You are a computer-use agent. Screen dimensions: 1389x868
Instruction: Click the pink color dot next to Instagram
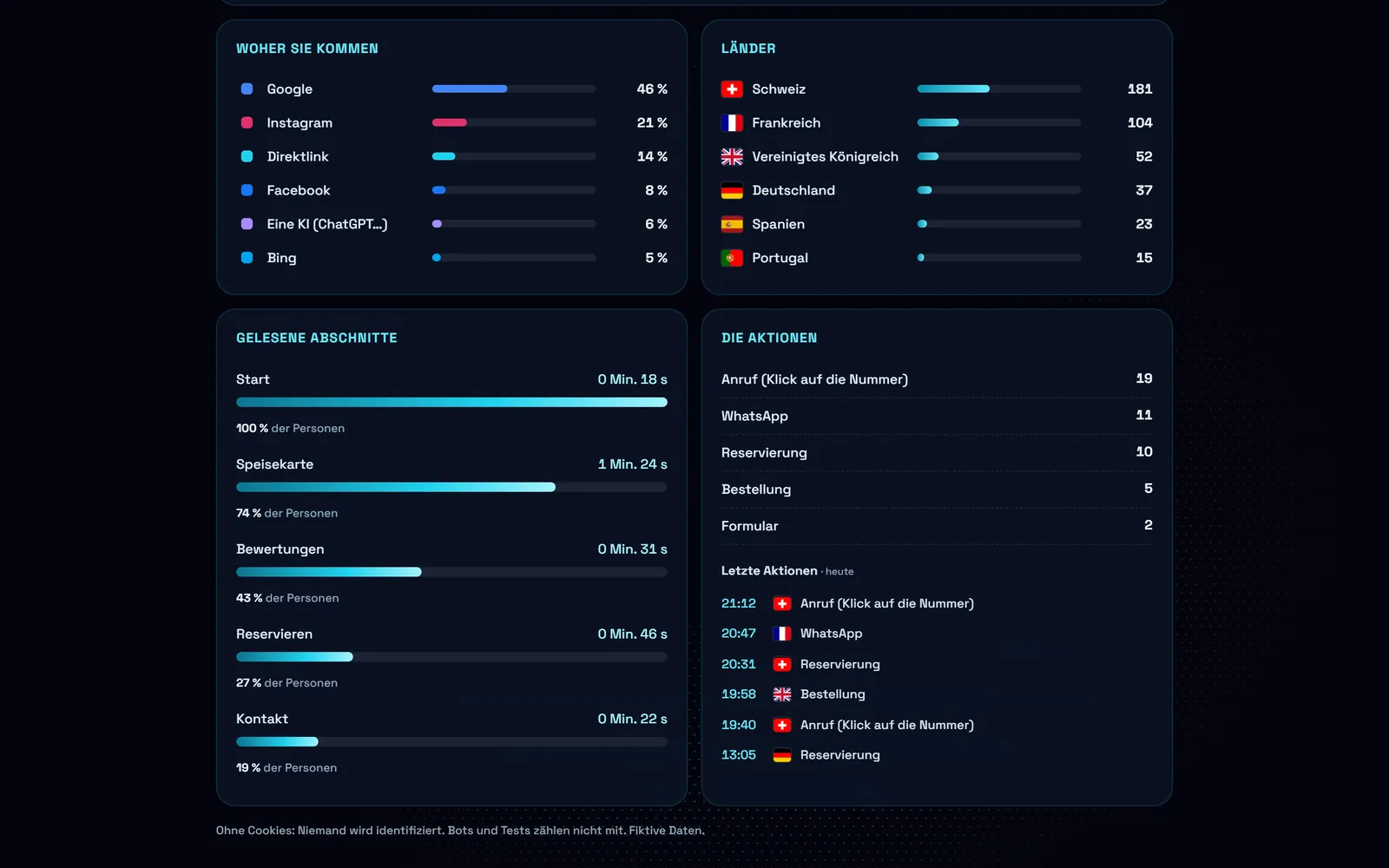(x=247, y=123)
